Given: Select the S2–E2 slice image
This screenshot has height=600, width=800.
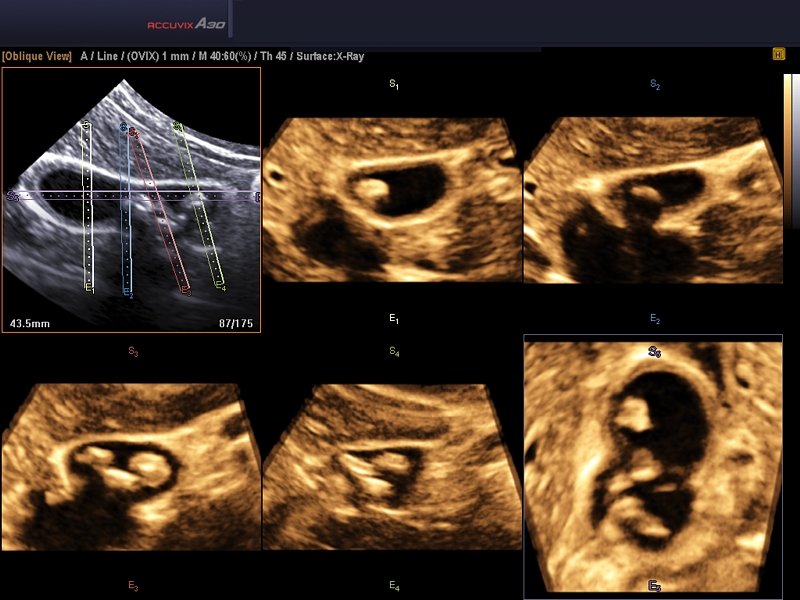Looking at the screenshot, I should (x=654, y=200).
